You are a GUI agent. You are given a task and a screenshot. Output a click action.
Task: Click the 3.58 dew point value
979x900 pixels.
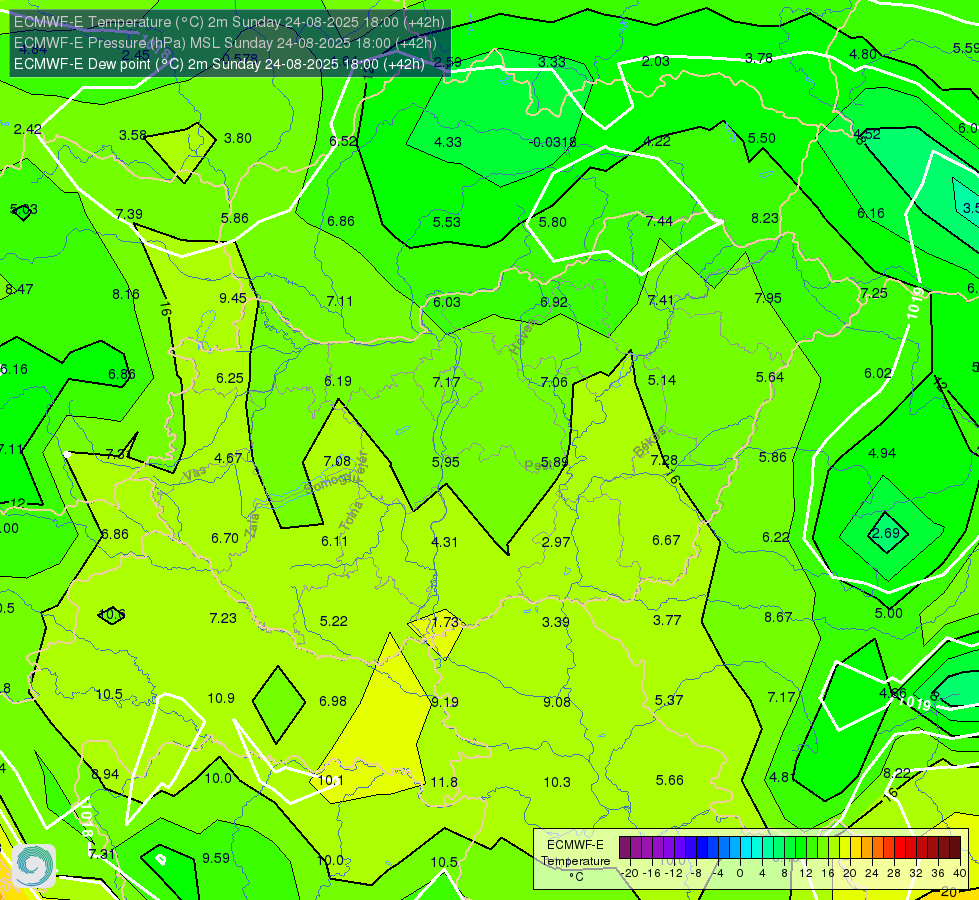click(132, 135)
